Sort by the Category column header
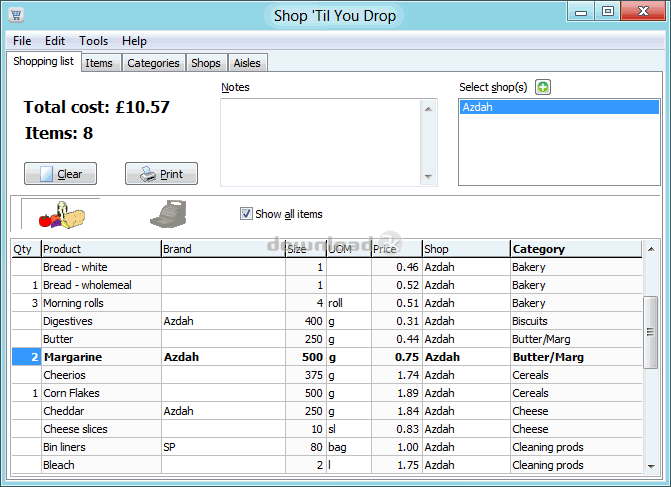The width and height of the screenshot is (671, 487). (576, 249)
